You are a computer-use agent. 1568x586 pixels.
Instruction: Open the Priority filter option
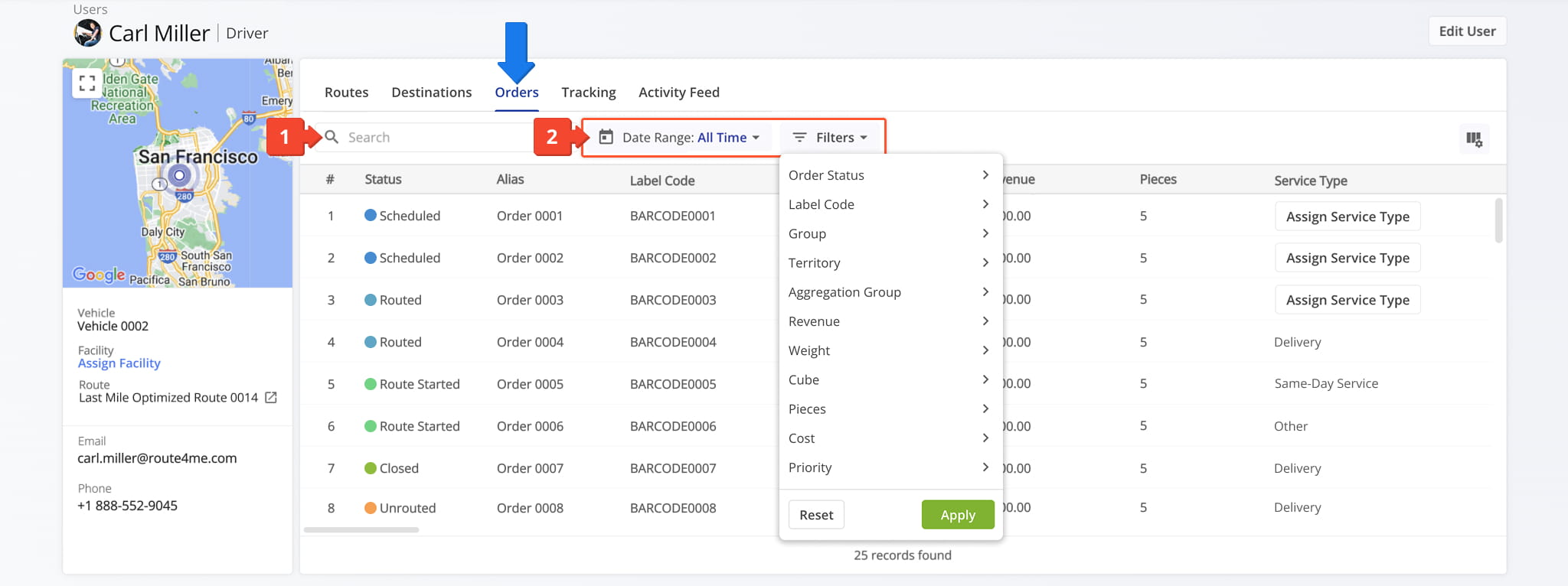[x=888, y=467]
